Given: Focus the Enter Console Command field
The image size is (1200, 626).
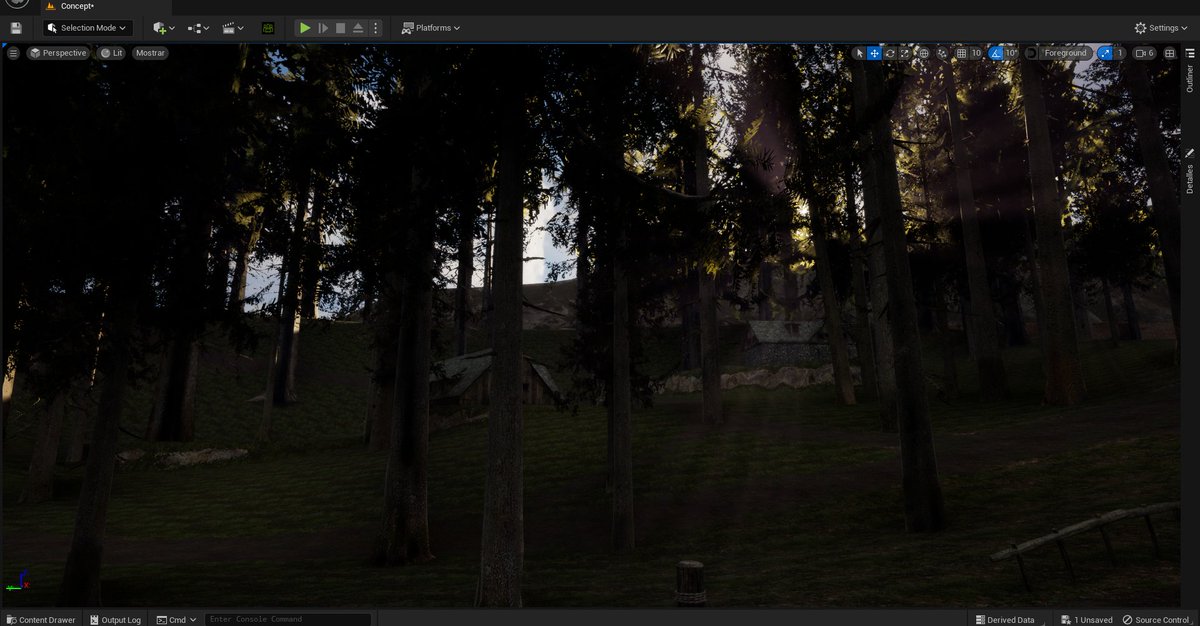Looking at the screenshot, I should (x=288, y=620).
